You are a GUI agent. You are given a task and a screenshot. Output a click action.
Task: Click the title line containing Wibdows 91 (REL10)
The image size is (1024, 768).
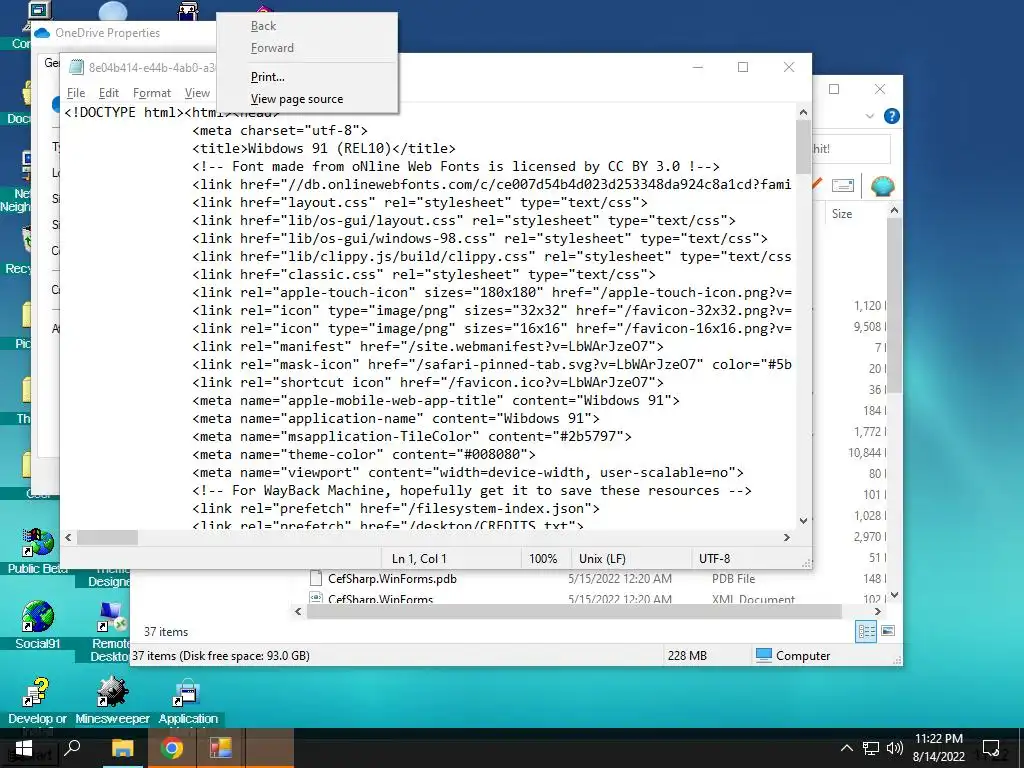pyautogui.click(x=324, y=148)
